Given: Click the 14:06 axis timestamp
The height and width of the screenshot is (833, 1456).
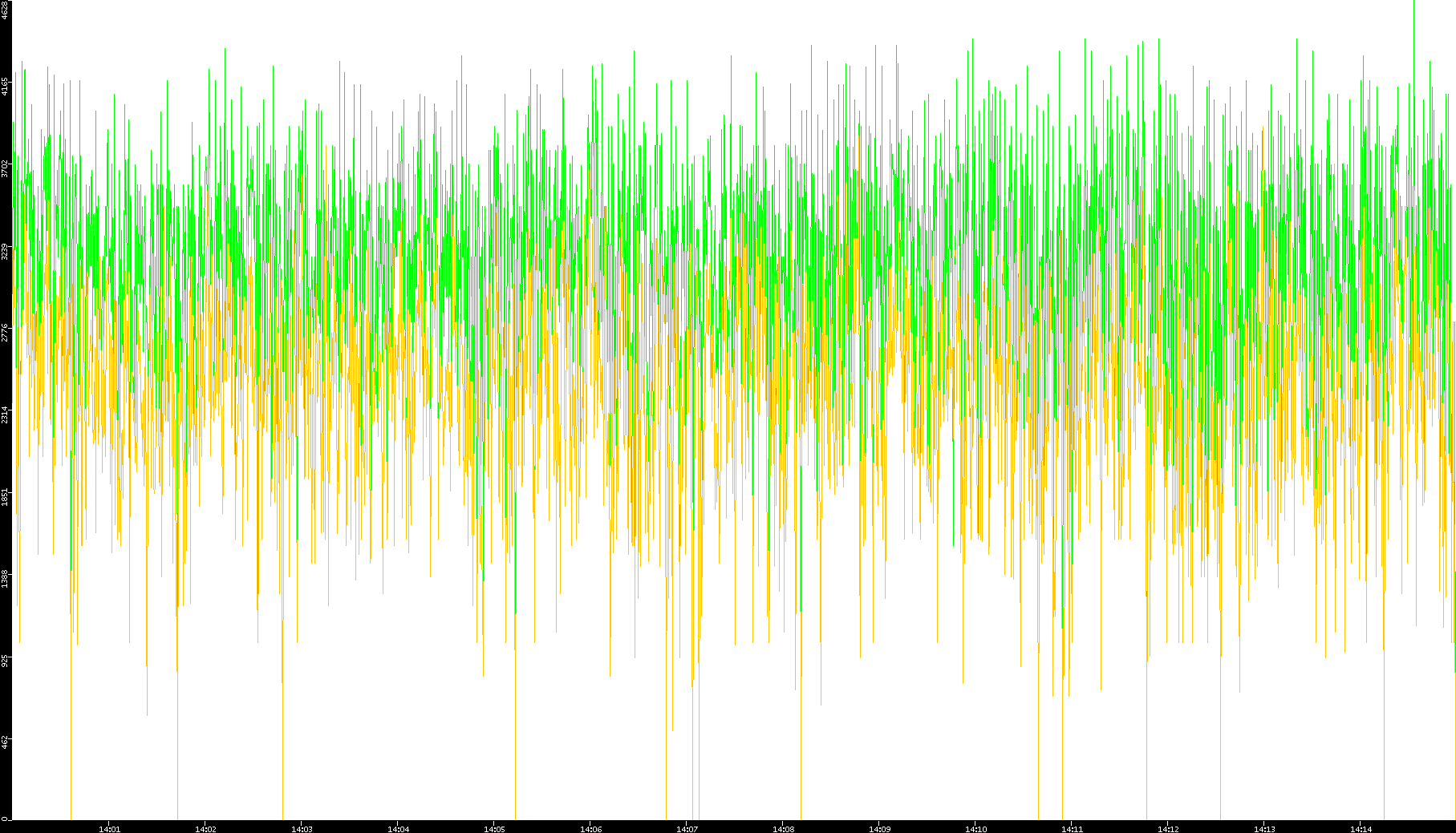Looking at the screenshot, I should [590, 828].
